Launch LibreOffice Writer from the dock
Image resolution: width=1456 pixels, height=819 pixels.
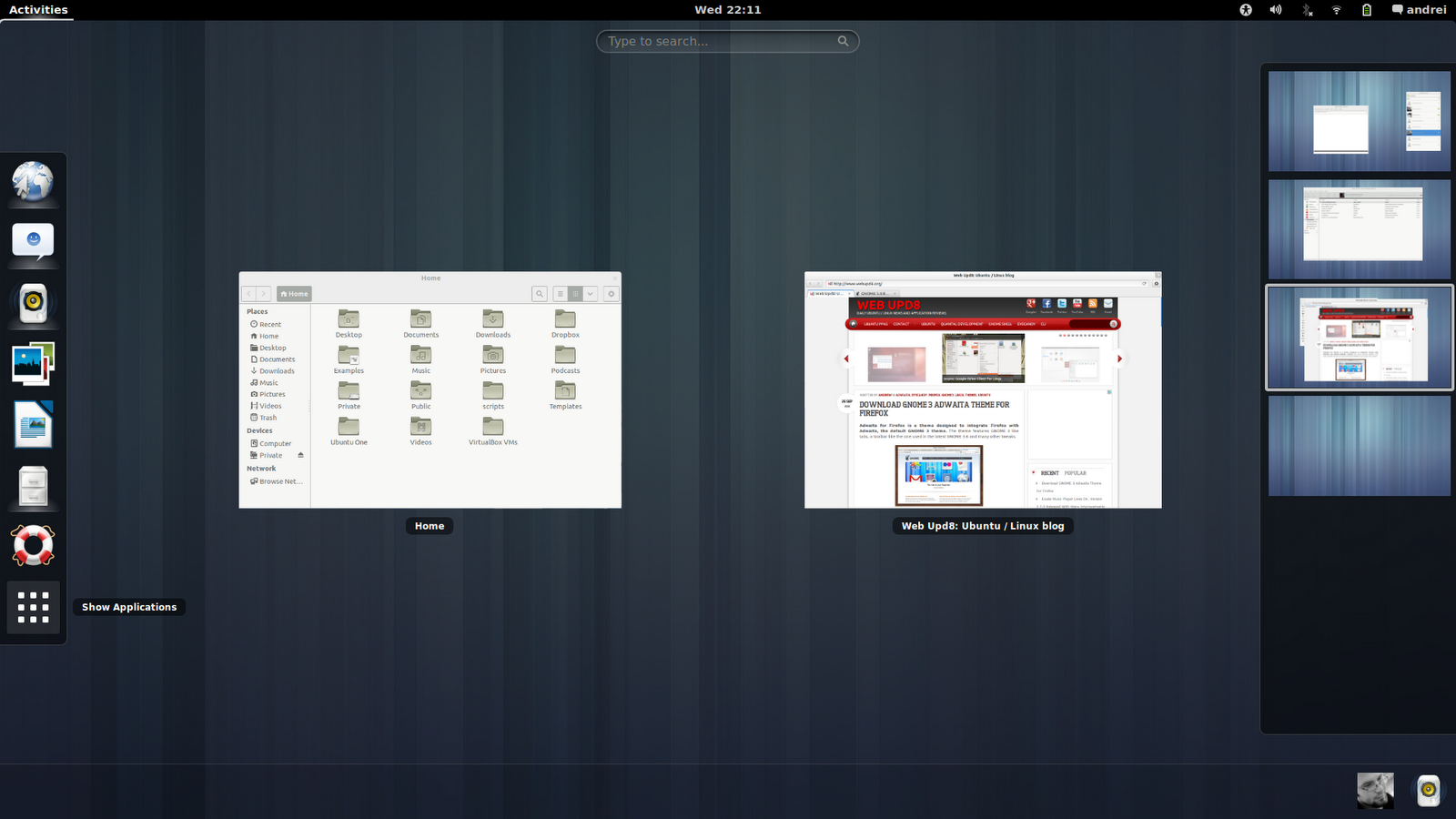pos(33,423)
